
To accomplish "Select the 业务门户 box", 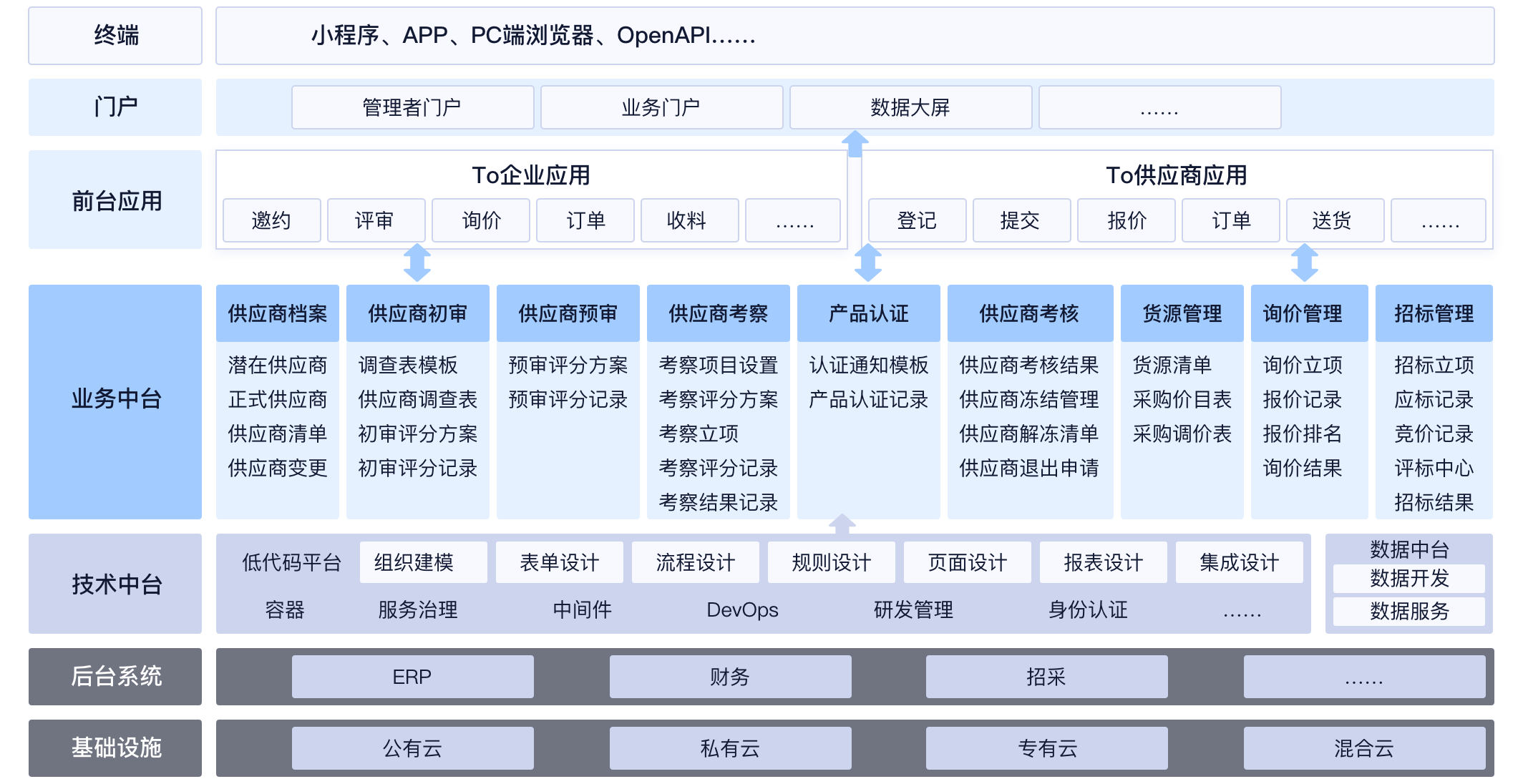I will click(x=661, y=107).
